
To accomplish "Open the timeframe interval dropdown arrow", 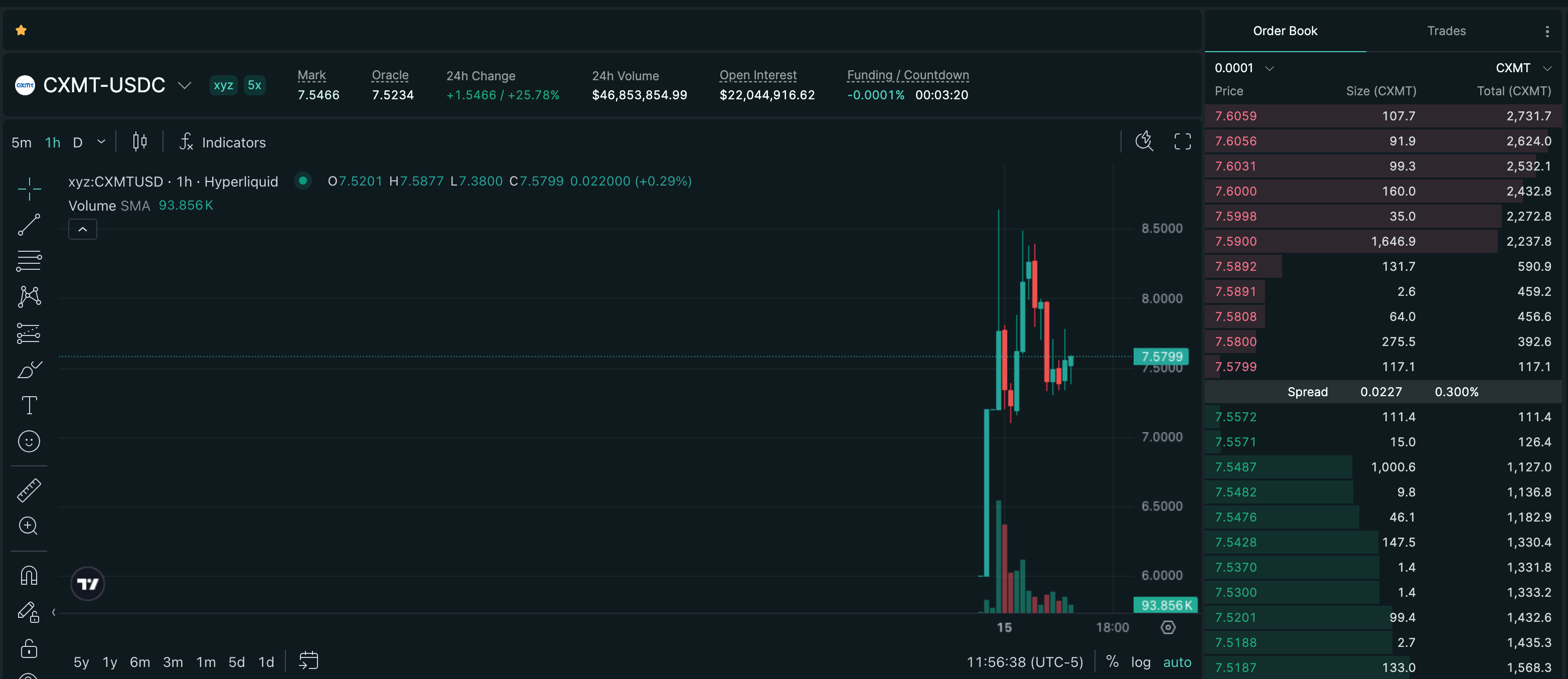I will point(102,142).
